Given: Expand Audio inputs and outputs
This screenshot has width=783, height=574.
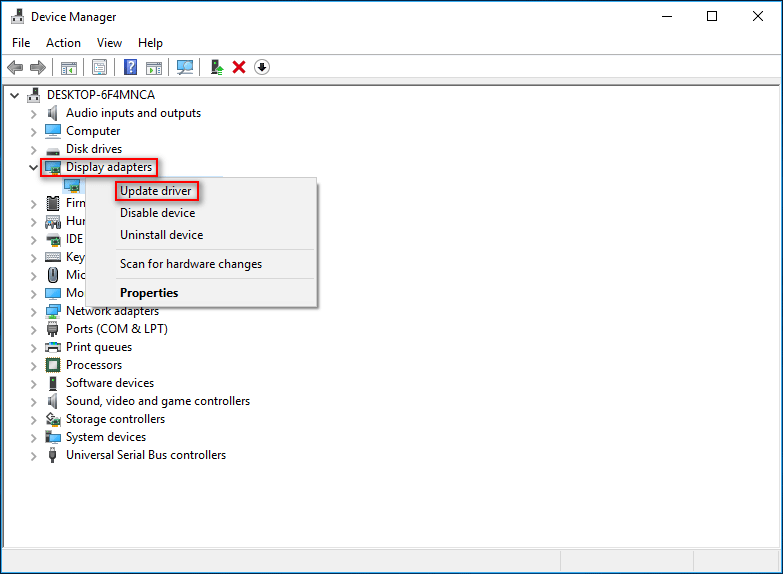Looking at the screenshot, I should [x=33, y=114].
